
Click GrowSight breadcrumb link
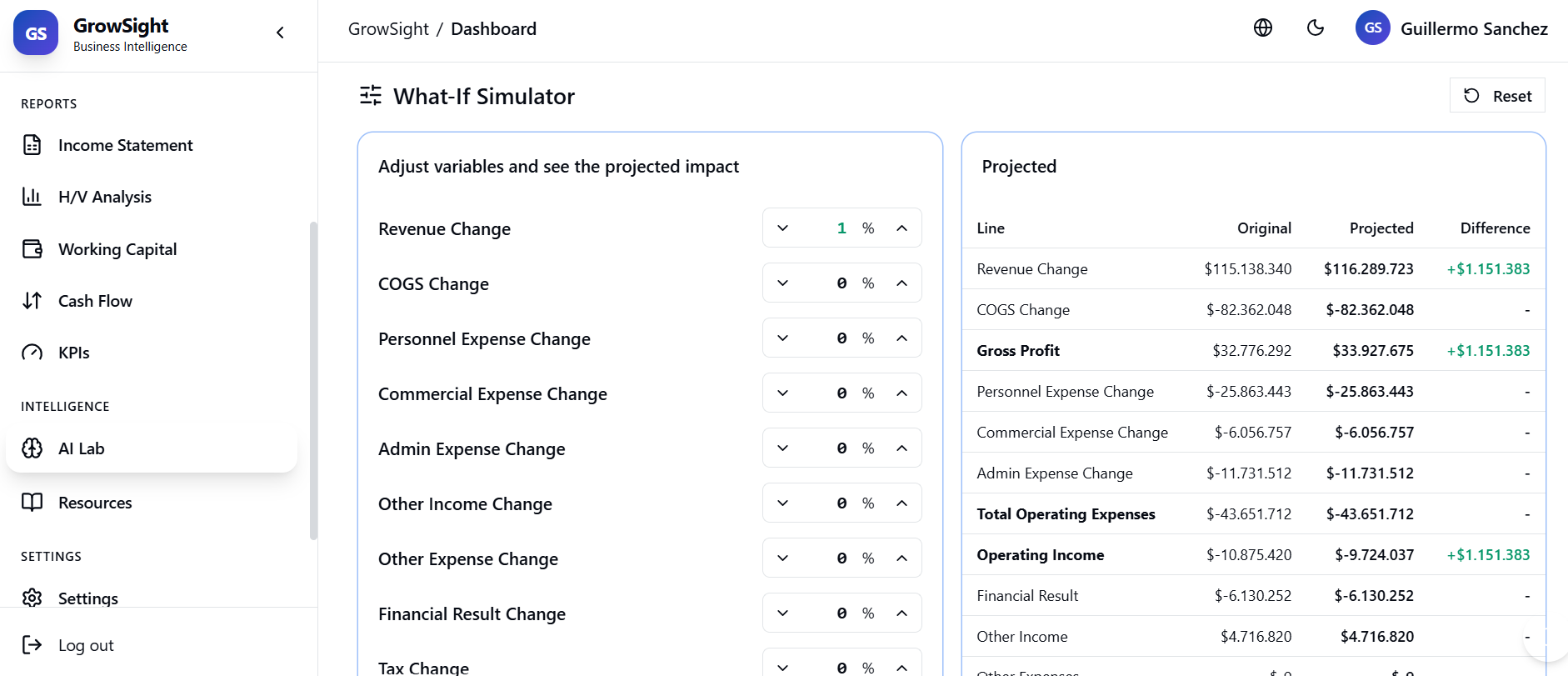click(388, 29)
